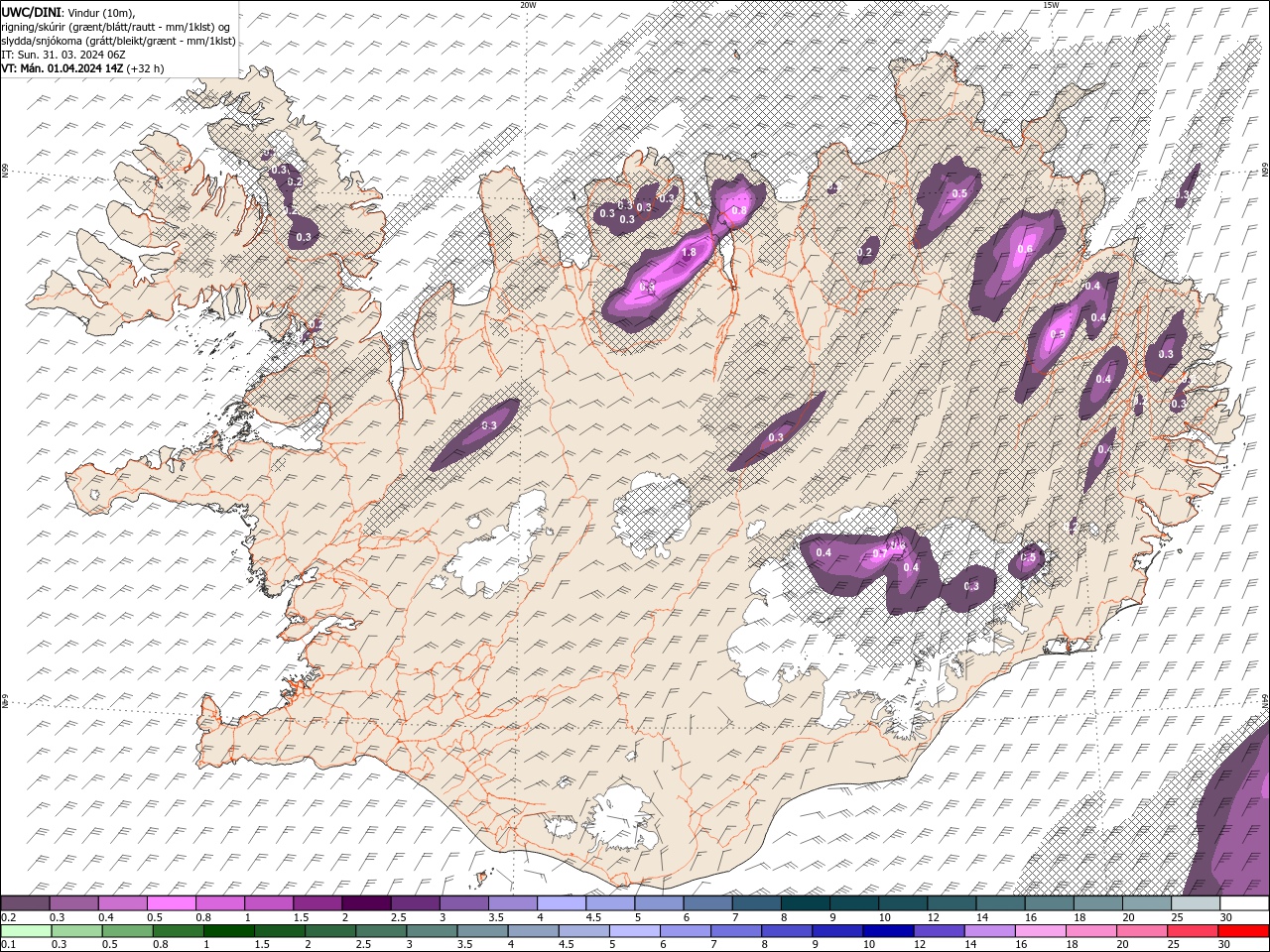Click the 'slydda/snjókoma' legend description line

[118, 41]
